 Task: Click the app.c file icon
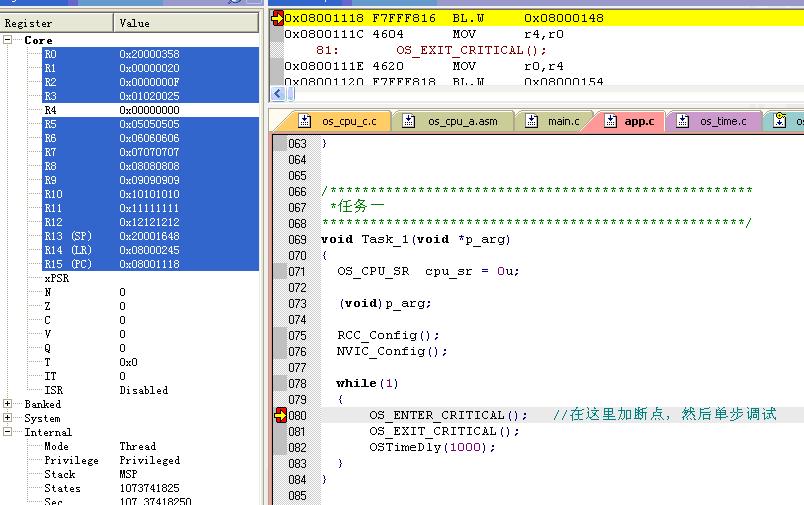610,121
